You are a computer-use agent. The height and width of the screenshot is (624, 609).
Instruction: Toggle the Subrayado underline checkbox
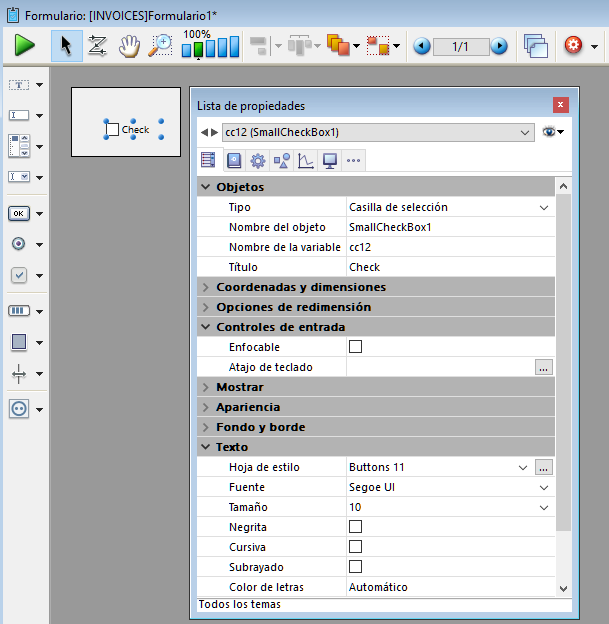tap(355, 567)
